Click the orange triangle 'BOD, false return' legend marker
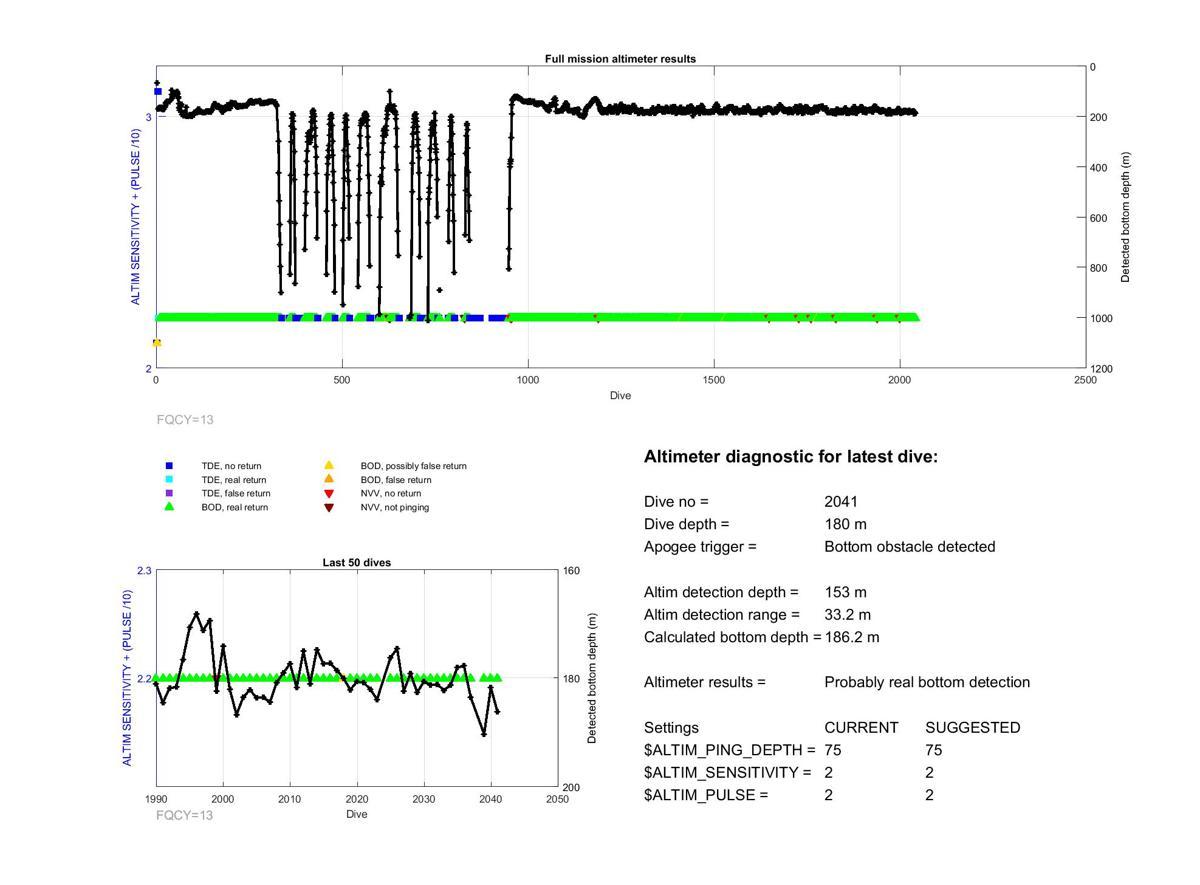 click(x=328, y=480)
